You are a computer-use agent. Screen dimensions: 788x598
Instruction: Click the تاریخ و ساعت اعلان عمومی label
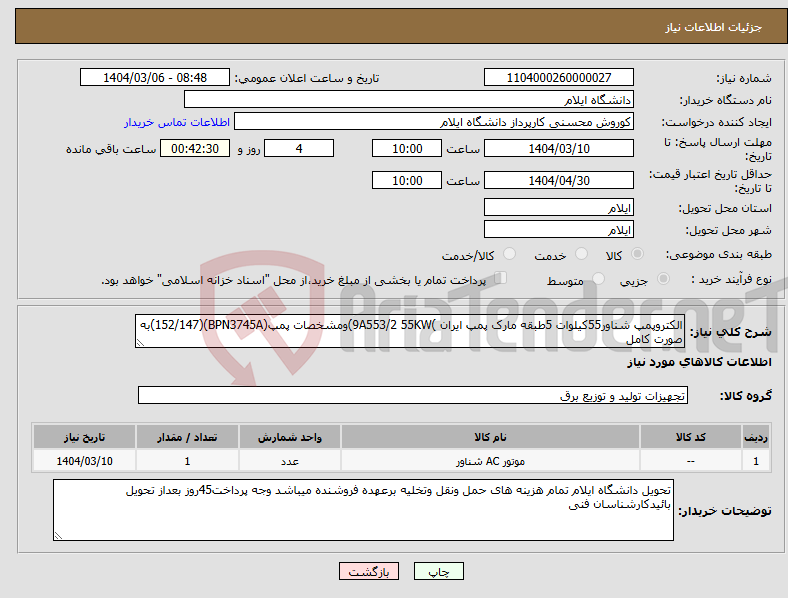tap(307, 78)
